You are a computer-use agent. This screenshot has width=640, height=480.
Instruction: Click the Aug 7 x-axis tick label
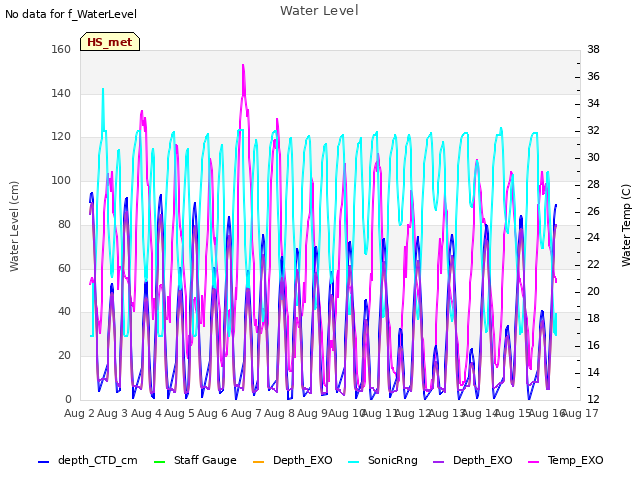246,413
